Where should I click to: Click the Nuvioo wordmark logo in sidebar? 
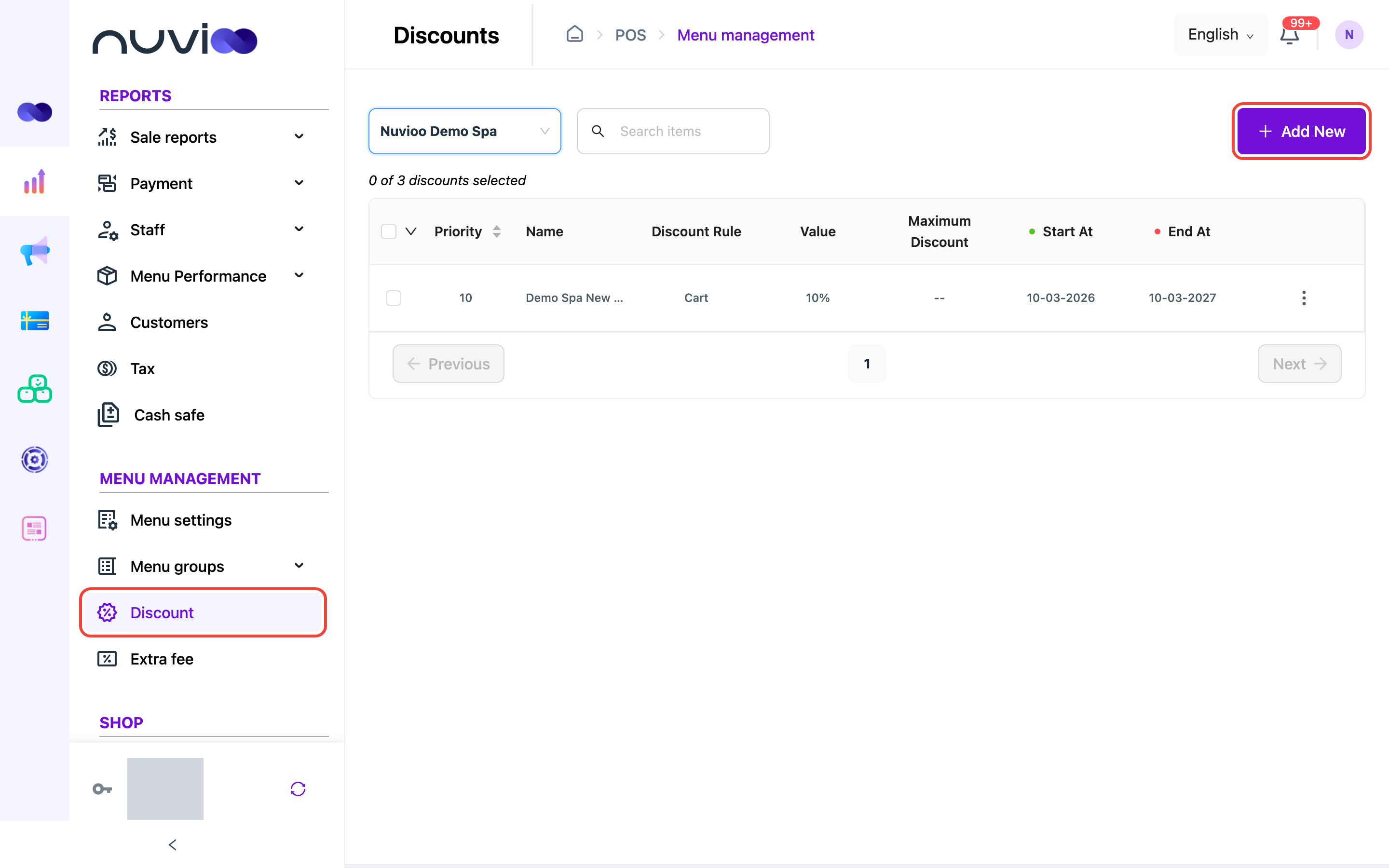pos(175,39)
